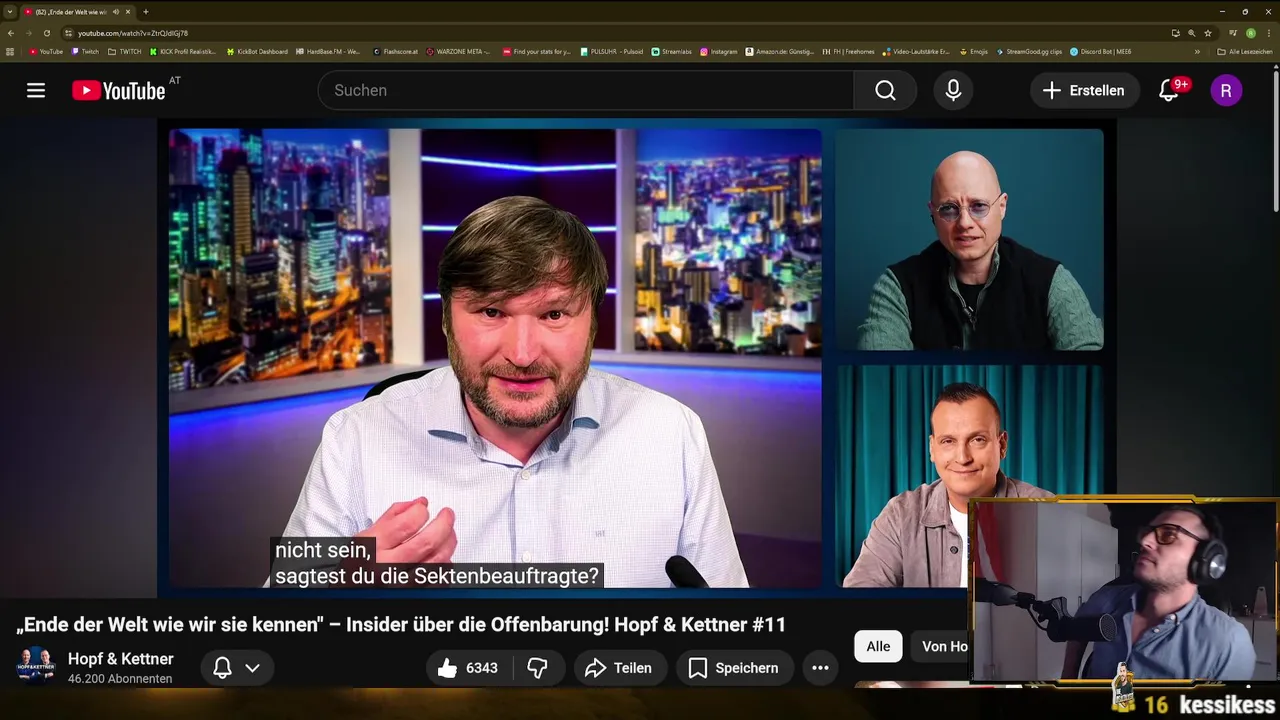Bookmark this page with the star

1208,33
